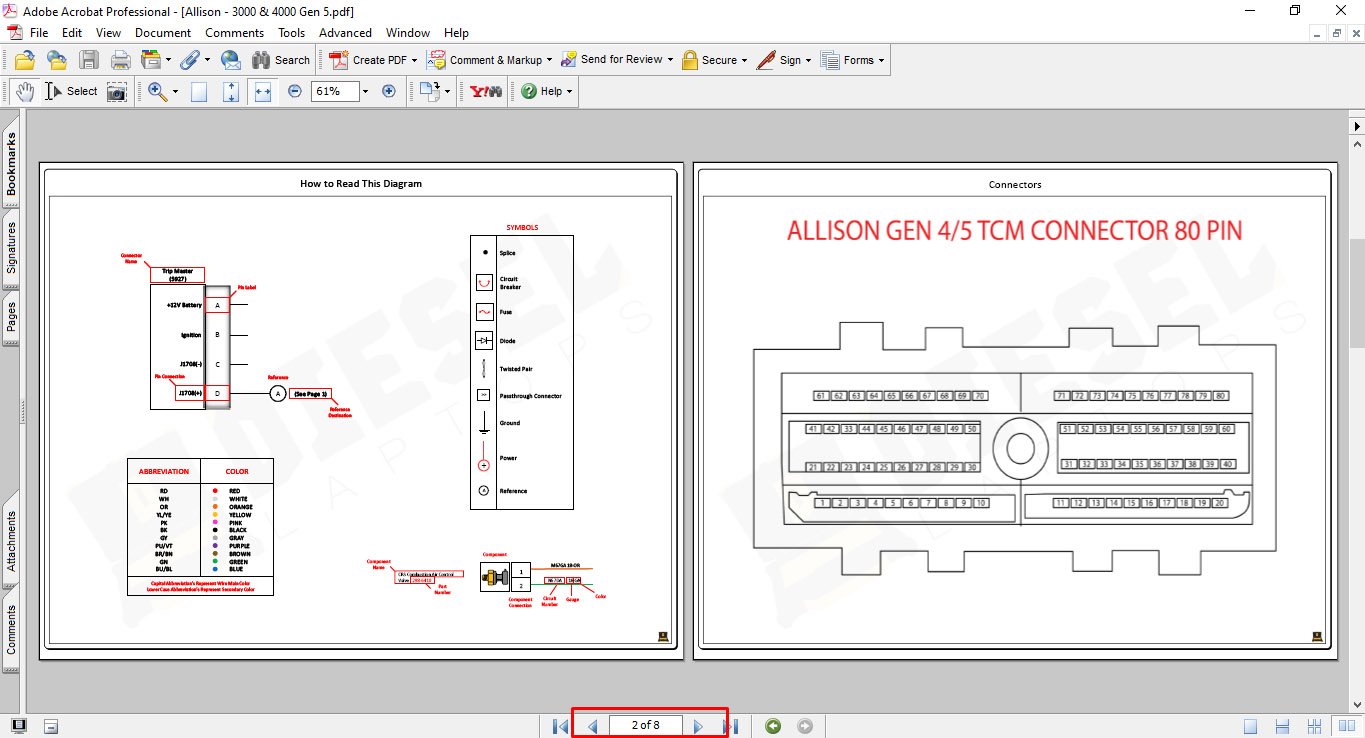Click the Save disk icon
The image size is (1365, 738).
click(89, 60)
